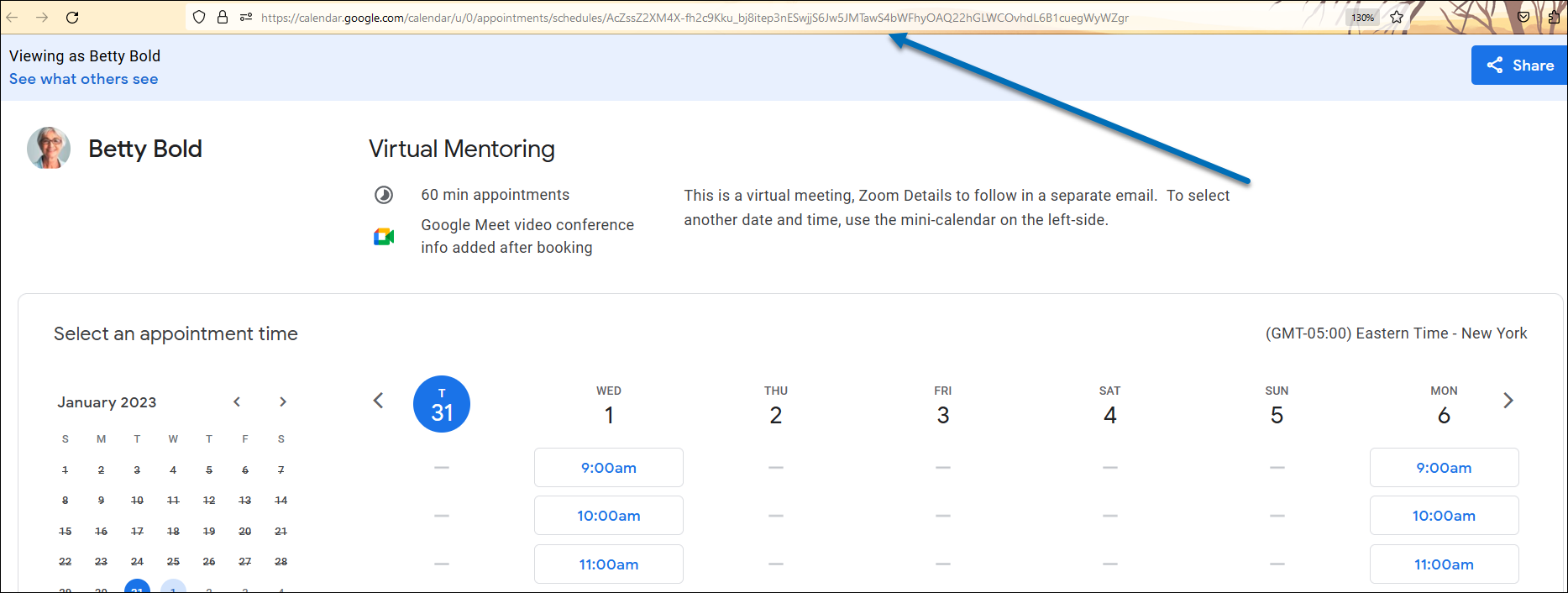This screenshot has height=593, width=1568.
Task: Open the browser extensions puzzle icon
Action: [1554, 17]
